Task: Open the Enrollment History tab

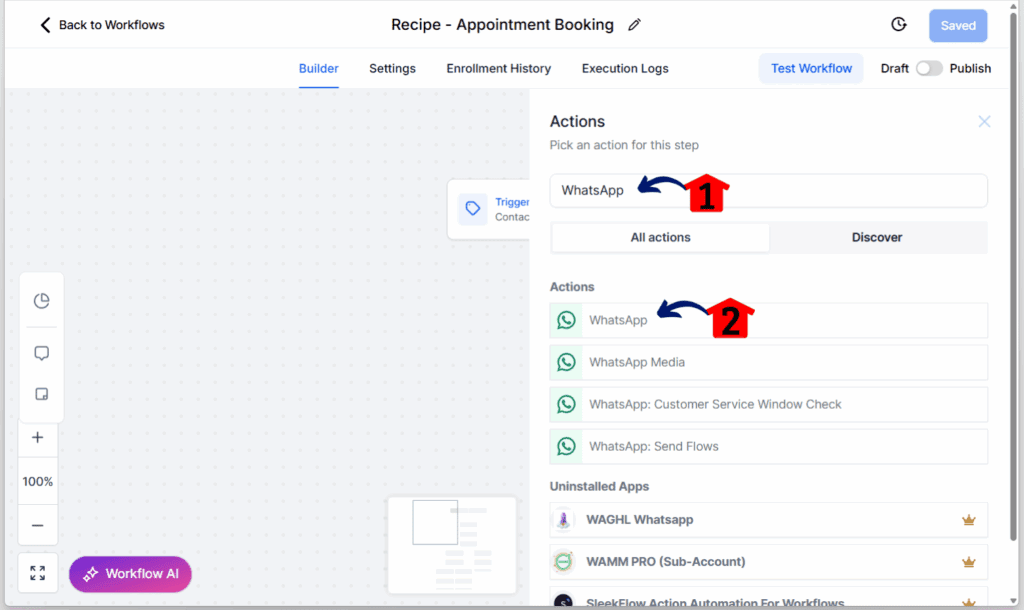Action: pos(499,69)
